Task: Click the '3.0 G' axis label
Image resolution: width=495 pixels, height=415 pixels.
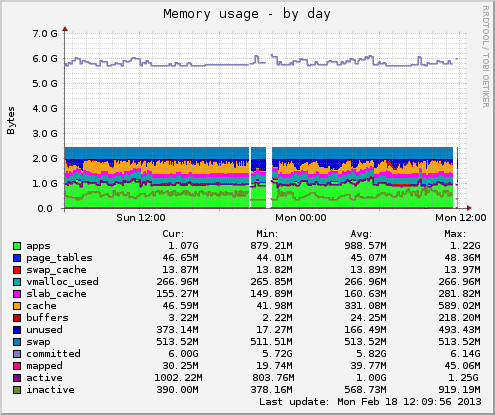Action: click(x=45, y=134)
